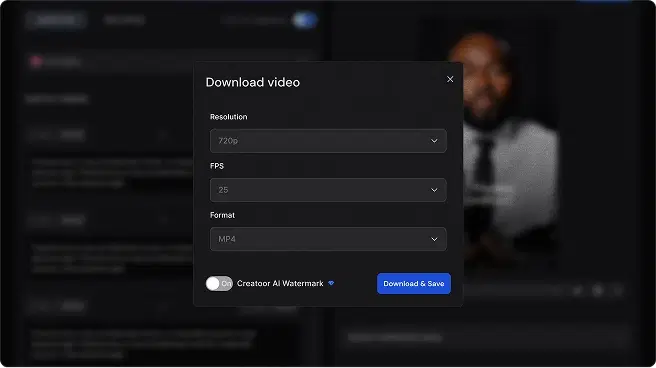Click the blue diamond premium icon

coord(331,283)
